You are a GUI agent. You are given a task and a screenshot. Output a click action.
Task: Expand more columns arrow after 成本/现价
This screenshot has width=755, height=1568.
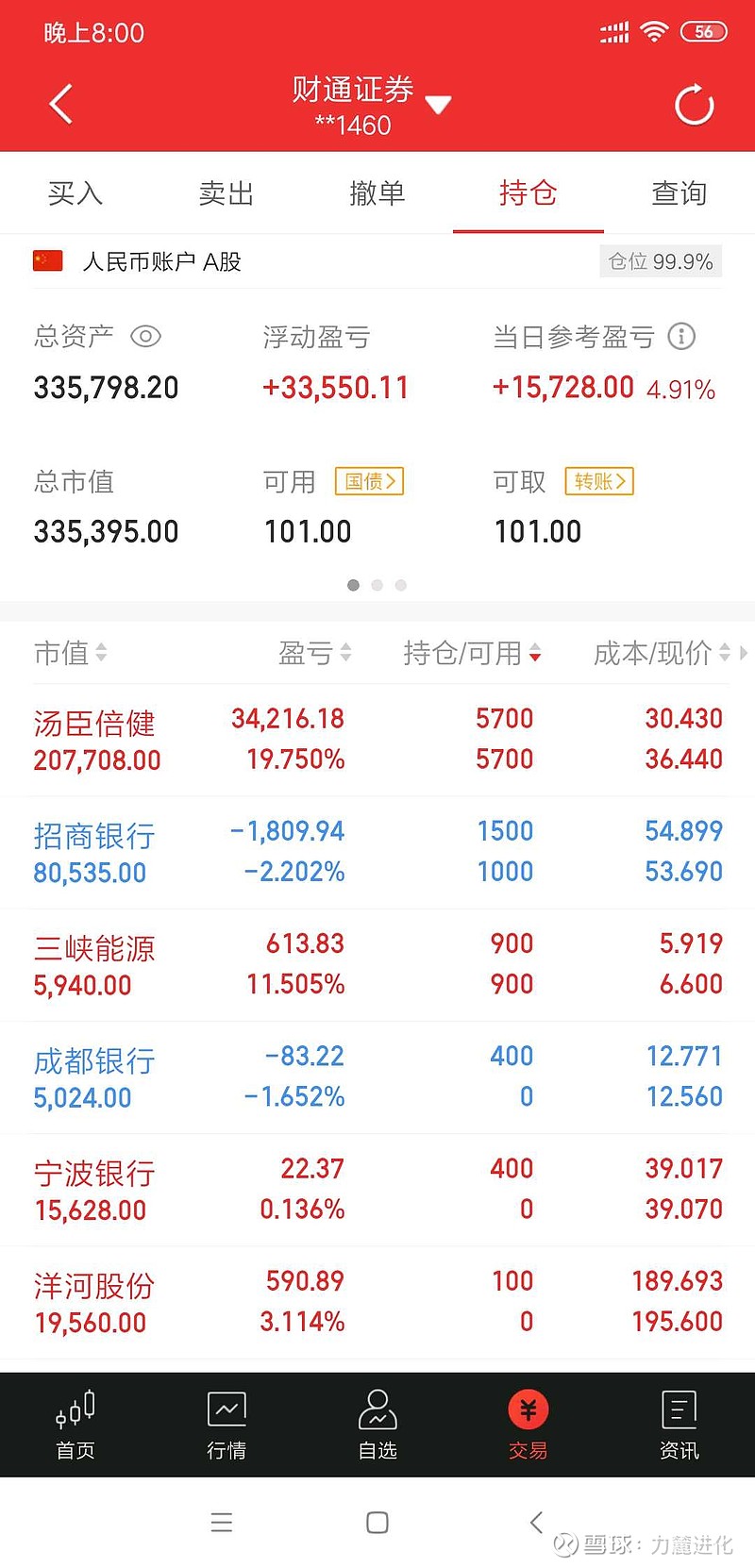[x=744, y=652]
